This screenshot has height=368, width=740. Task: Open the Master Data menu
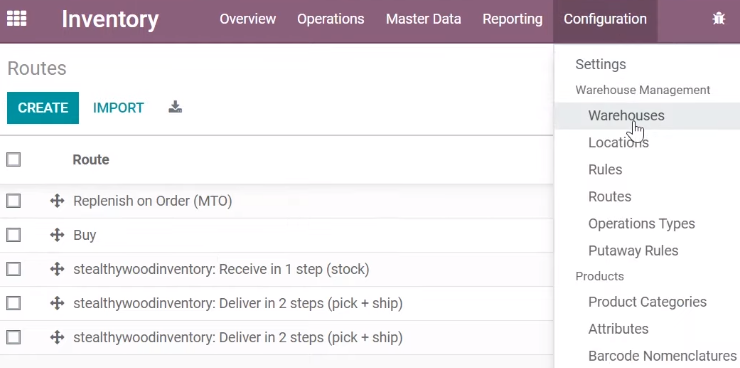(423, 19)
